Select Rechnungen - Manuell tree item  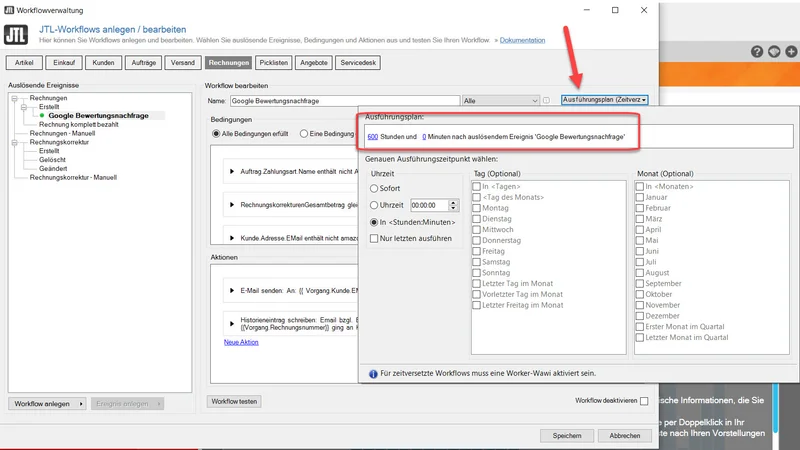62,133
